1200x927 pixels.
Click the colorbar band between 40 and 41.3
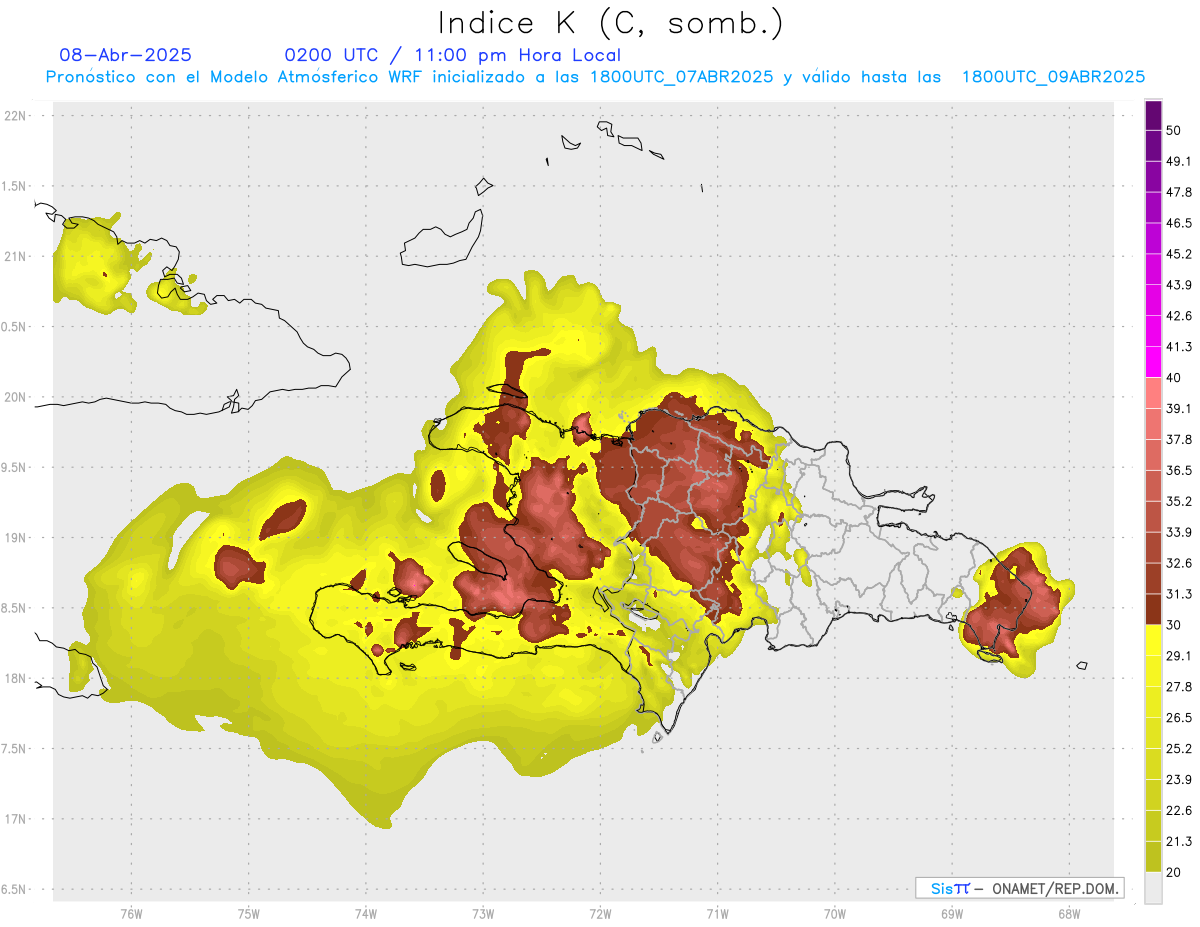[1153, 362]
